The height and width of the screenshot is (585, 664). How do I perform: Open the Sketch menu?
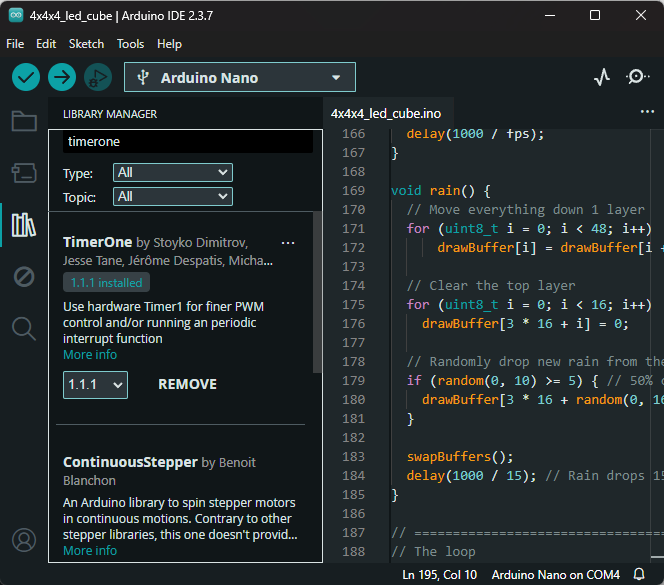[x=86, y=44]
